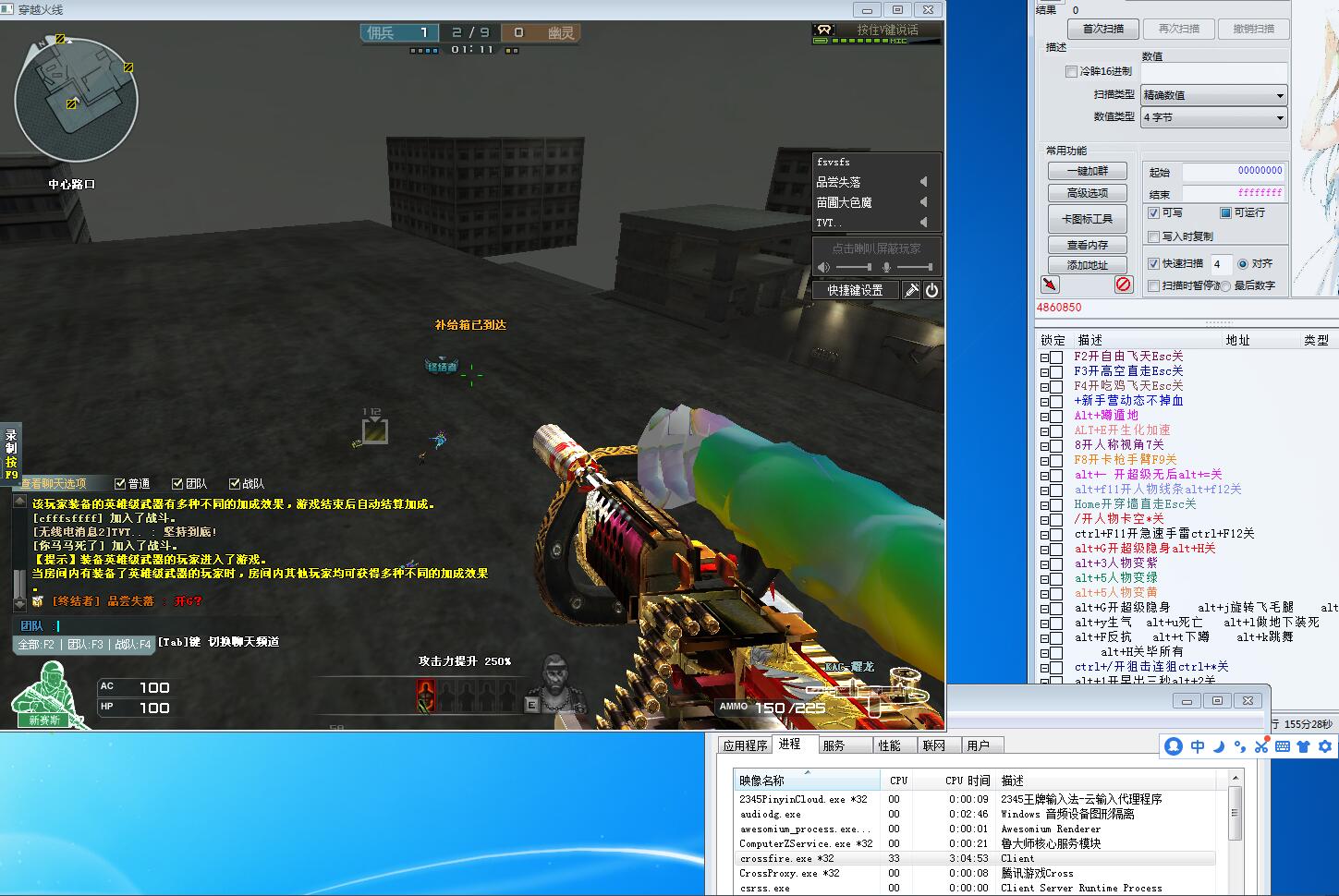Adjust the microphone volume slider in voice panel
The image size is (1339, 896).
(915, 268)
